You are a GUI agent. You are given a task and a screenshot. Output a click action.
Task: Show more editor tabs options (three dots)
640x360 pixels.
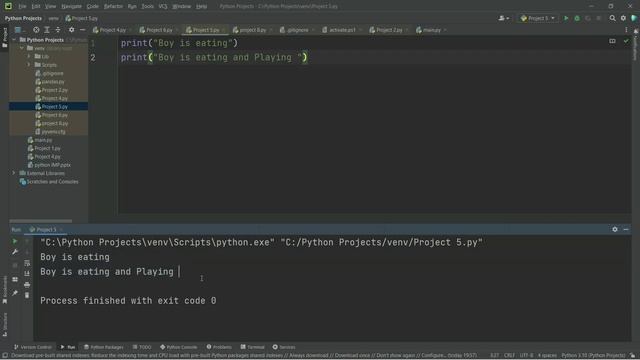pyautogui.click(x=626, y=30)
